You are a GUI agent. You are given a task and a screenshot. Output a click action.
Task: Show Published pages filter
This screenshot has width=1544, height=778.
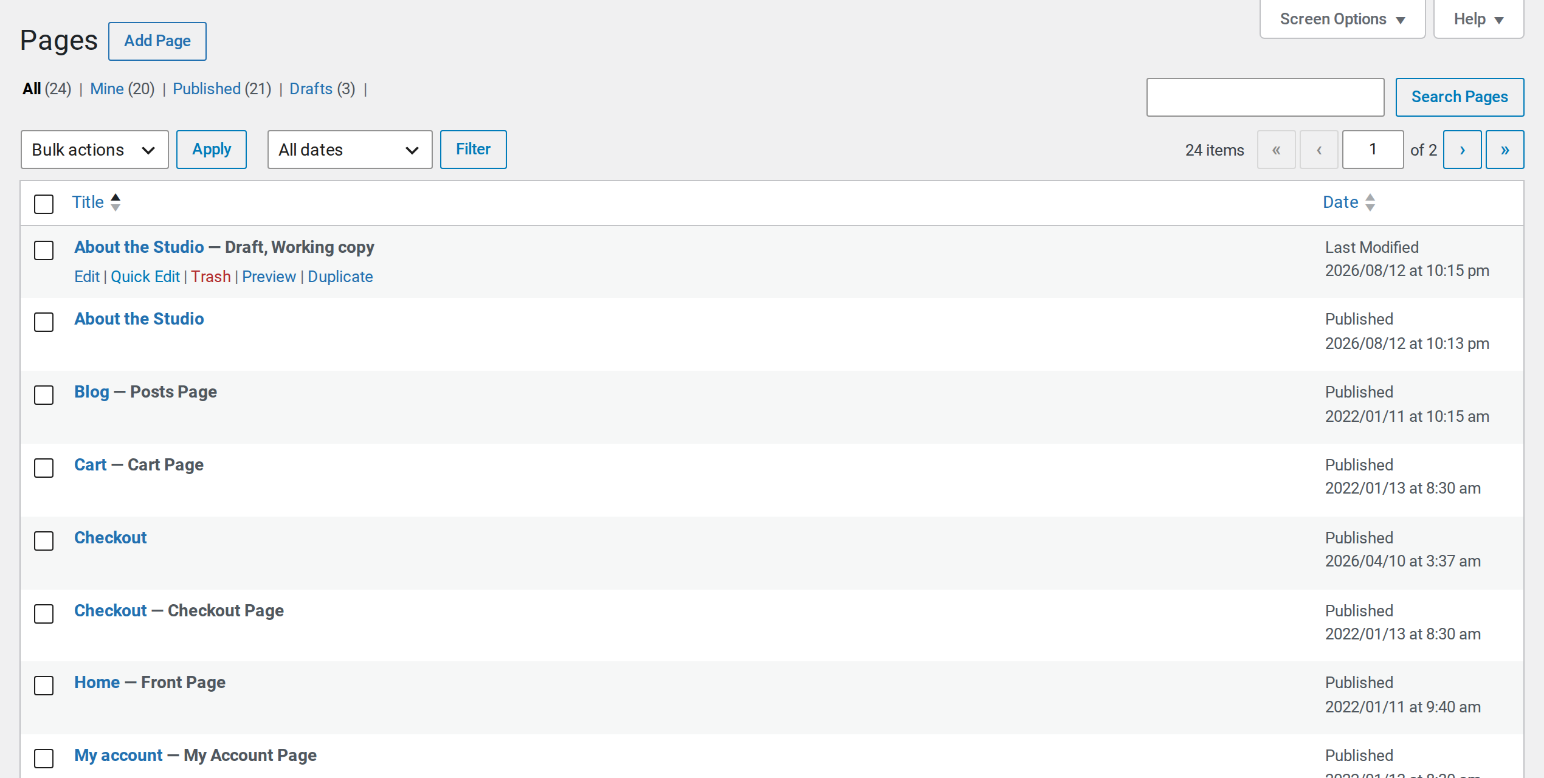coord(206,89)
